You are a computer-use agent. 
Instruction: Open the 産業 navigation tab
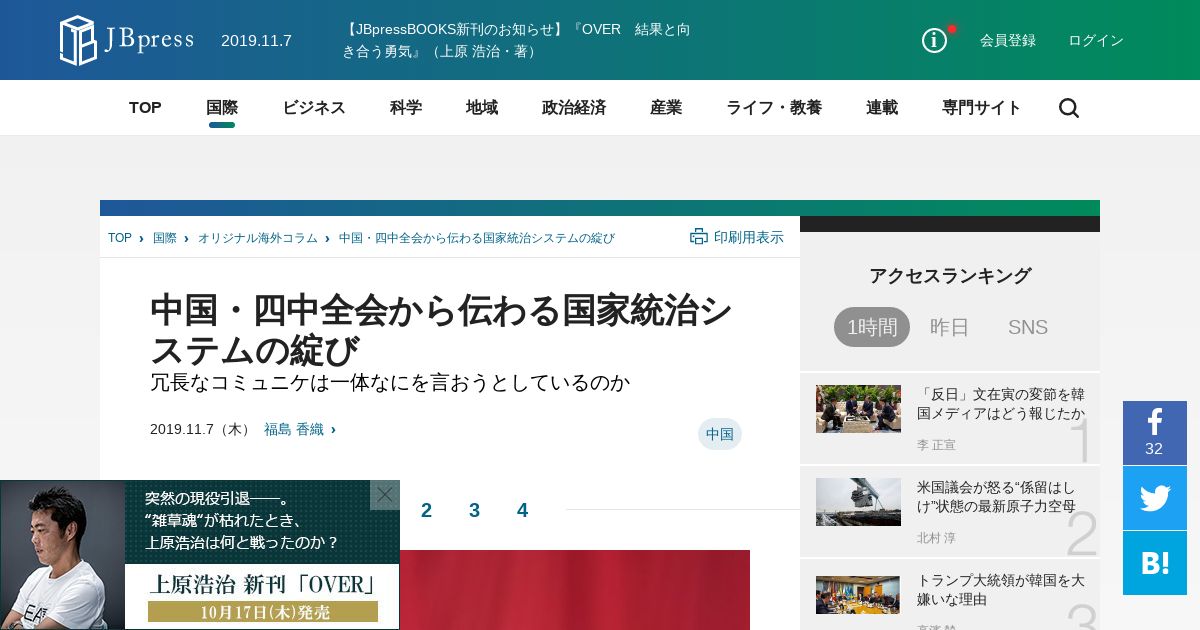click(x=666, y=108)
